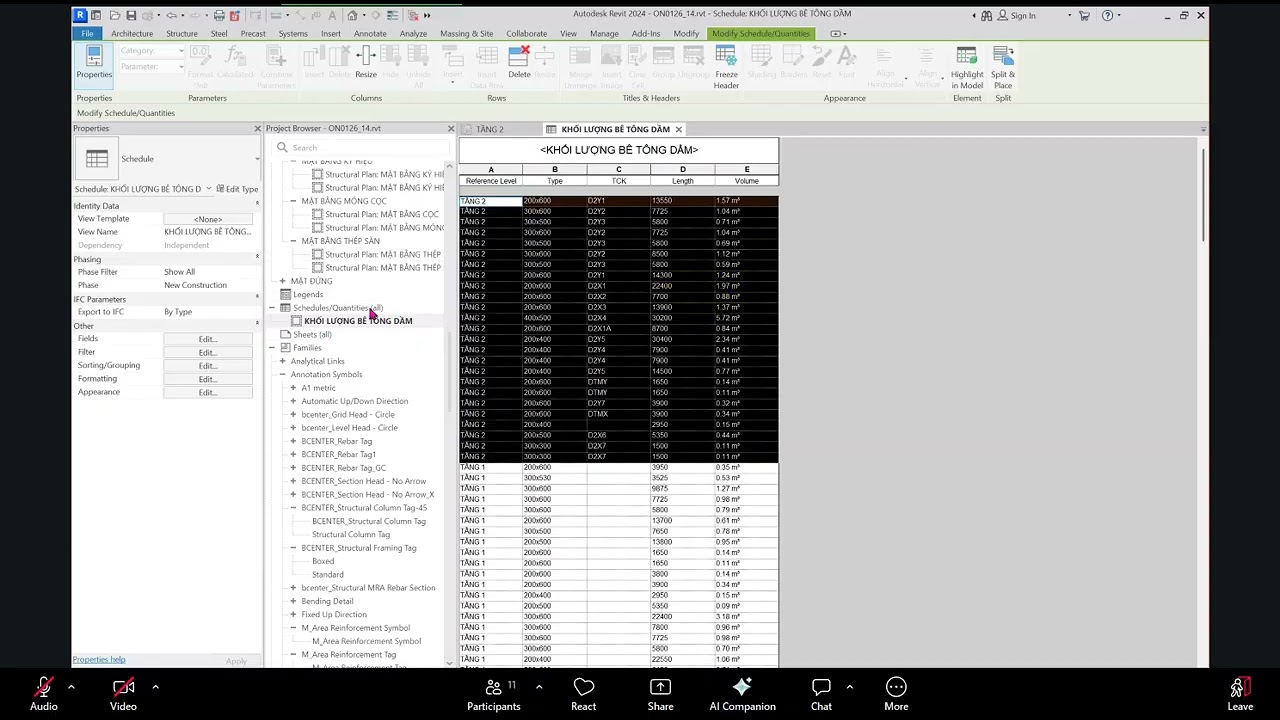1280x720 pixels.
Task: Click the Legends tree item
Action: (x=308, y=294)
